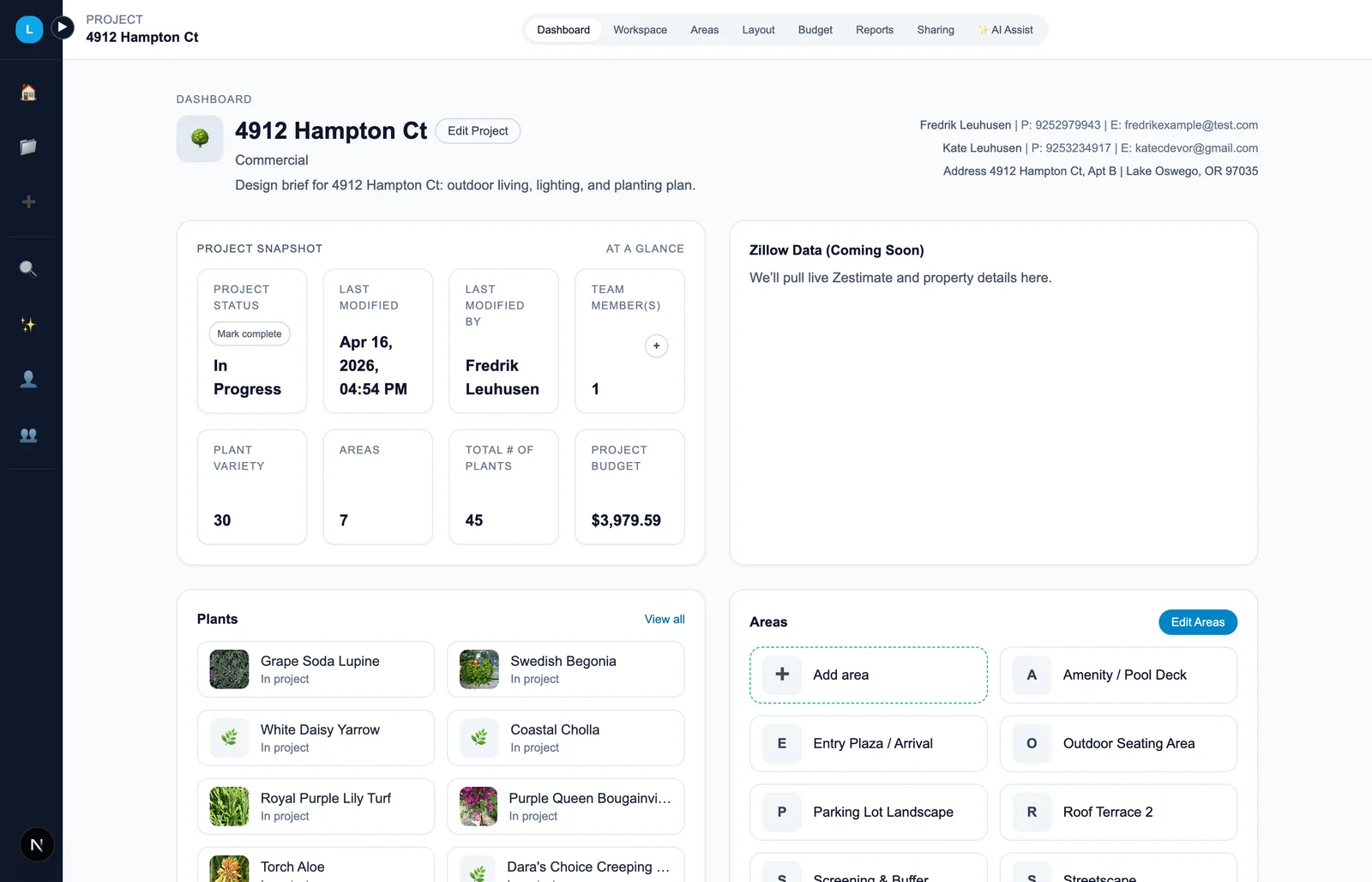The height and width of the screenshot is (882, 1372).
Task: Click the project budget value $3,979.59
Action: click(626, 520)
